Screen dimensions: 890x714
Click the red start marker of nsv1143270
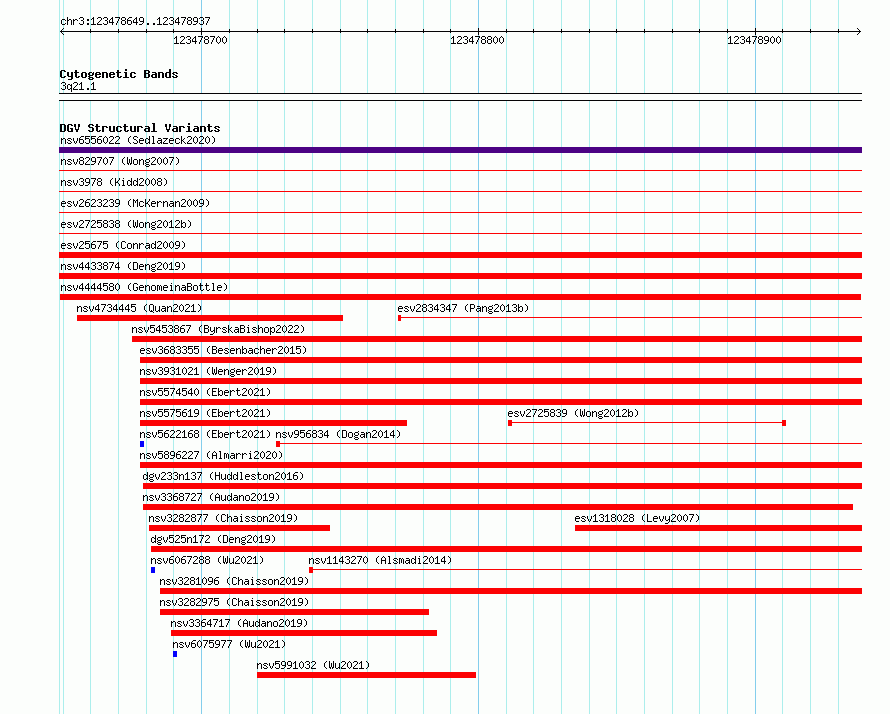[x=311, y=570]
